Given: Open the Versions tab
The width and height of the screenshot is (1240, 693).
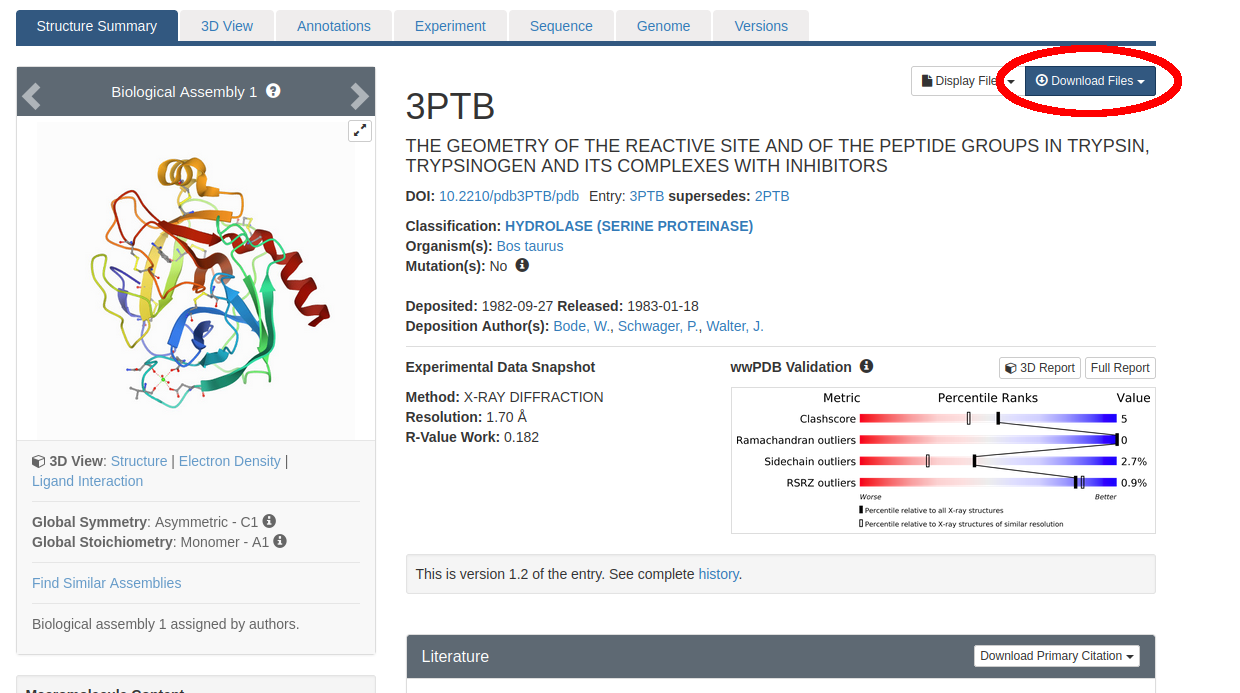Looking at the screenshot, I should pyautogui.click(x=761, y=26).
